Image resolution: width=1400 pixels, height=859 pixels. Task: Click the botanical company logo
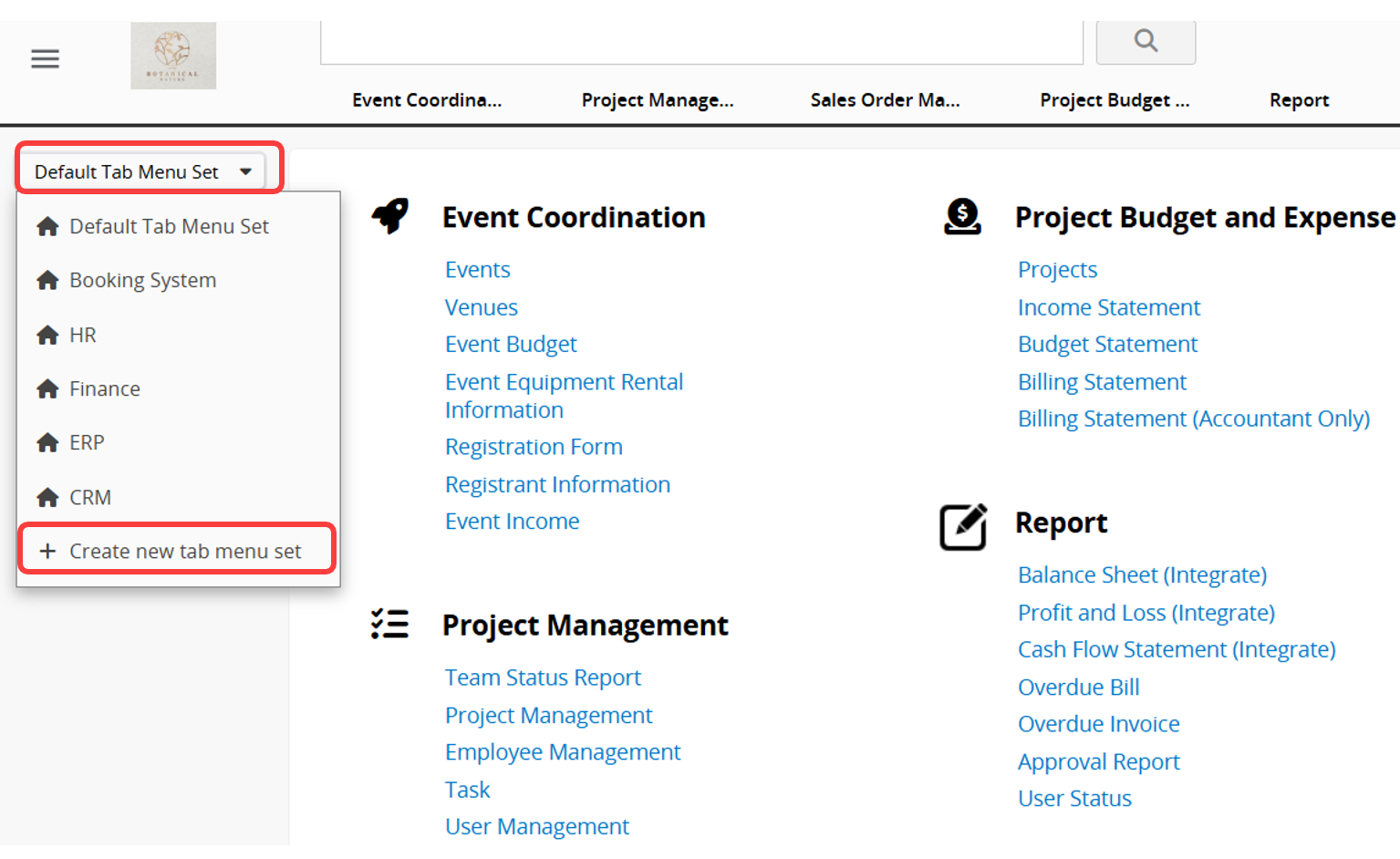click(x=173, y=56)
